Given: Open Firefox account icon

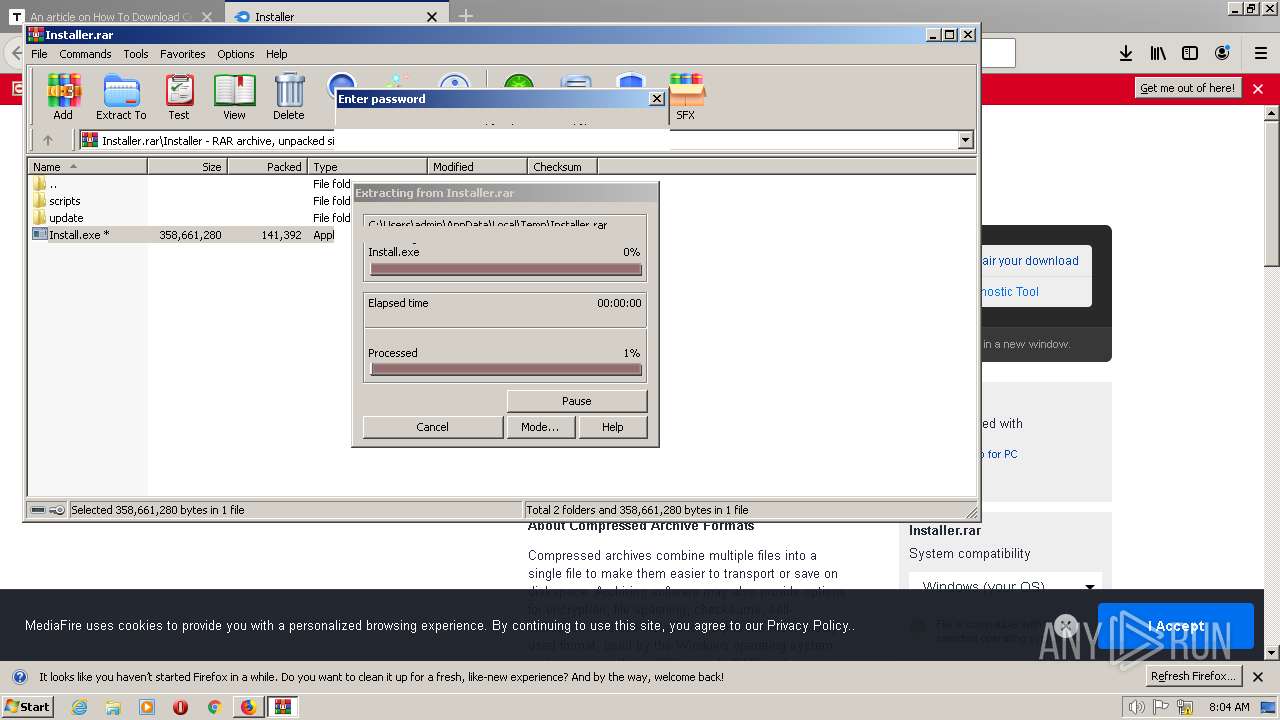Looking at the screenshot, I should 1222,53.
